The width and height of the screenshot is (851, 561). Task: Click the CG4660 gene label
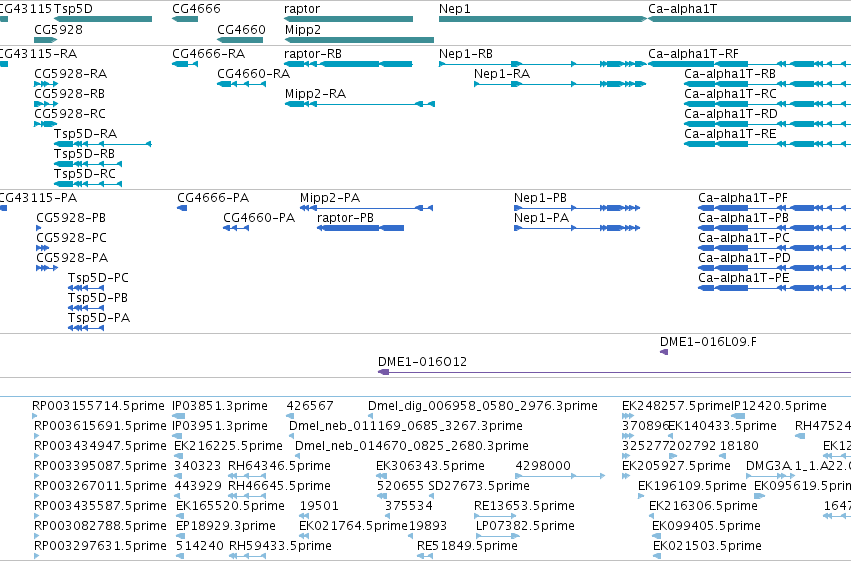tap(242, 30)
